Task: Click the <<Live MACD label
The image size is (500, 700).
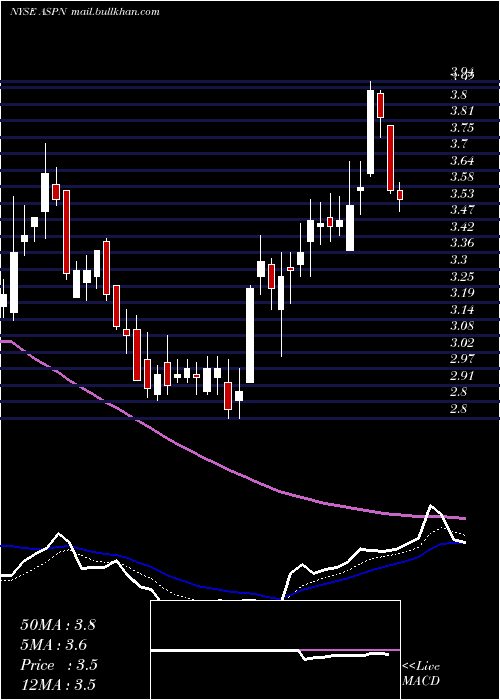Action: click(x=421, y=674)
